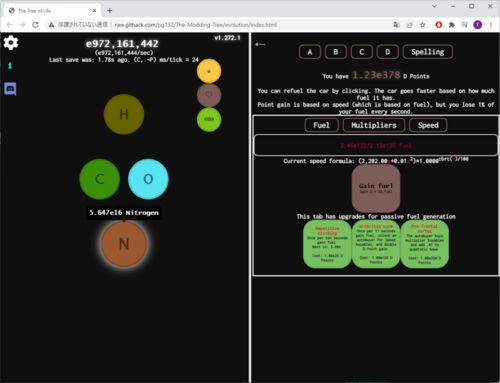The width and height of the screenshot is (500, 383).
Task: Click the address bar URL
Action: 196,25
